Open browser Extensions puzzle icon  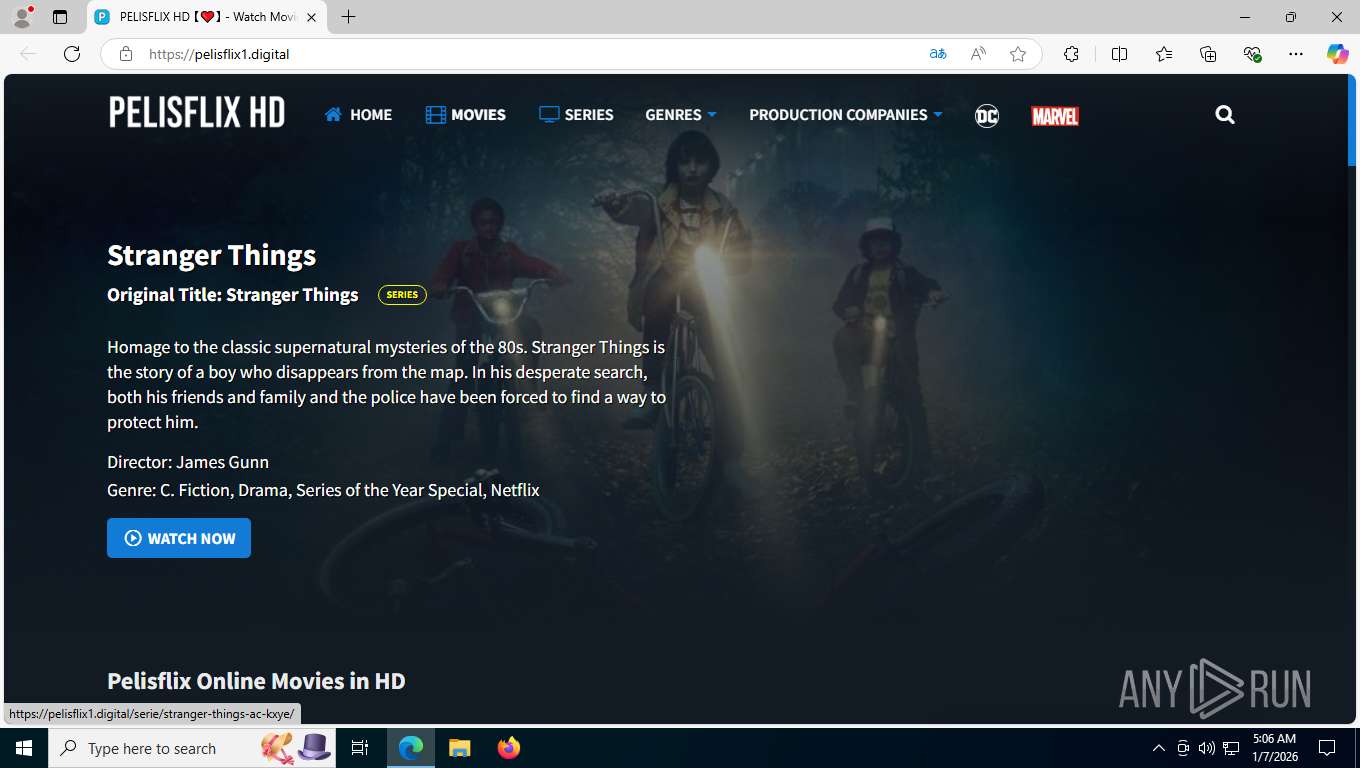tap(1071, 54)
